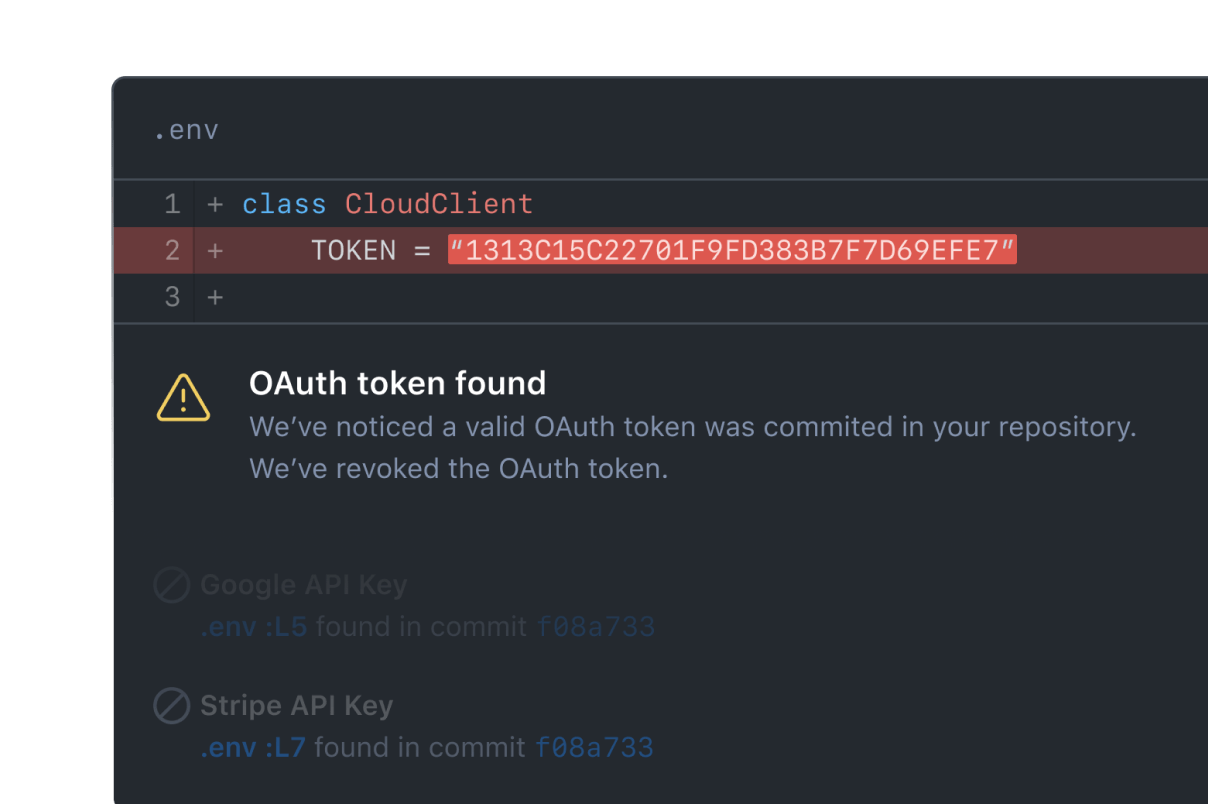Select line number 2 in the diff
The image size is (1208, 804).
point(172,250)
